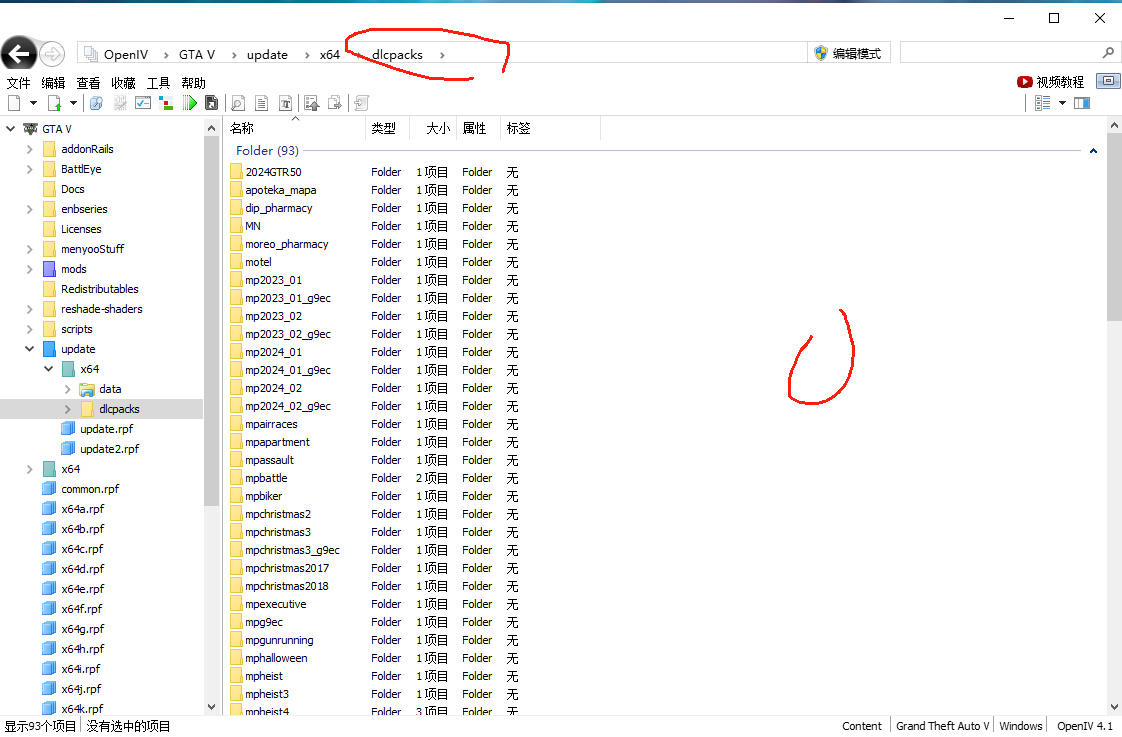1122x737 pixels.
Task: Collapse the Folder (93) group arrow
Action: (x=1093, y=151)
